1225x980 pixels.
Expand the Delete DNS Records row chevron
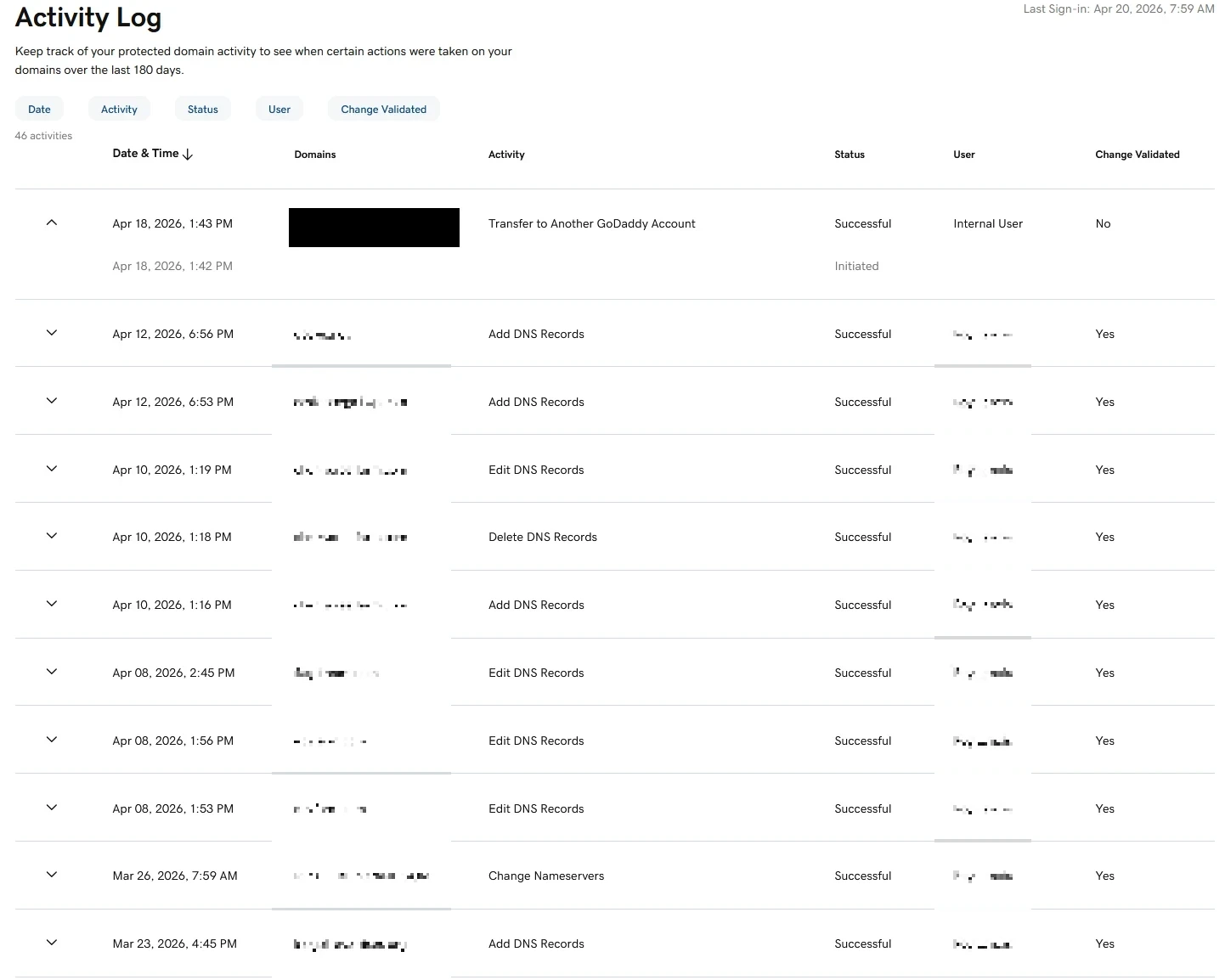click(52, 536)
